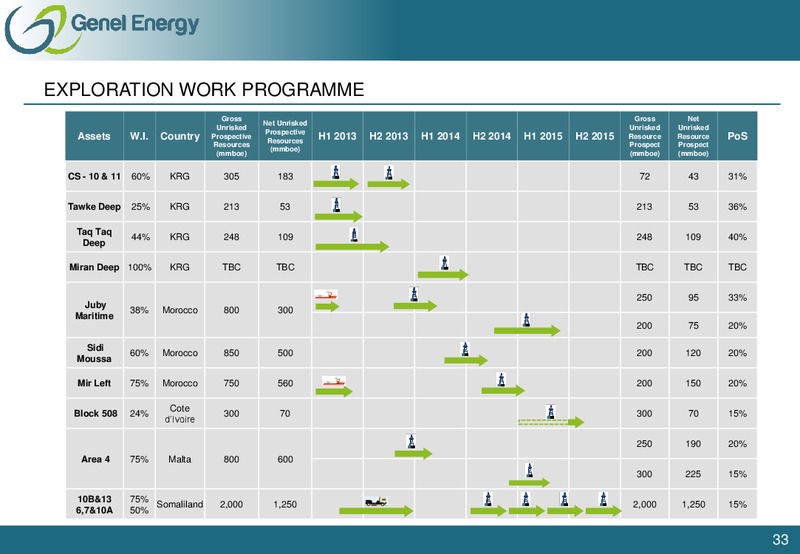Click the dashed green arrow in Block 508 row
This screenshot has width=800, height=554.
[551, 422]
